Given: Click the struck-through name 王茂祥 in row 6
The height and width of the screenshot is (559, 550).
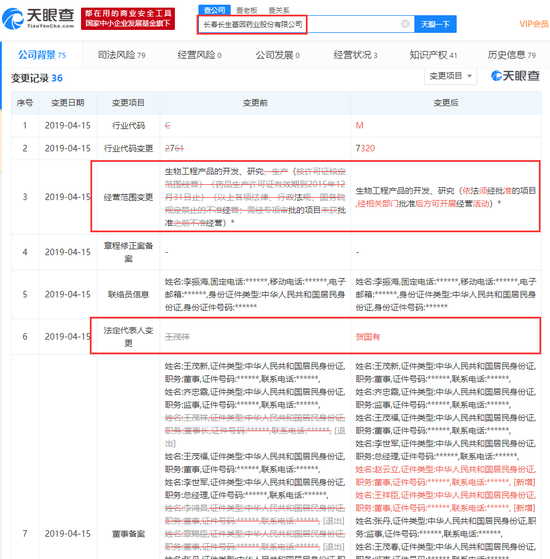Looking at the screenshot, I should [177, 337].
